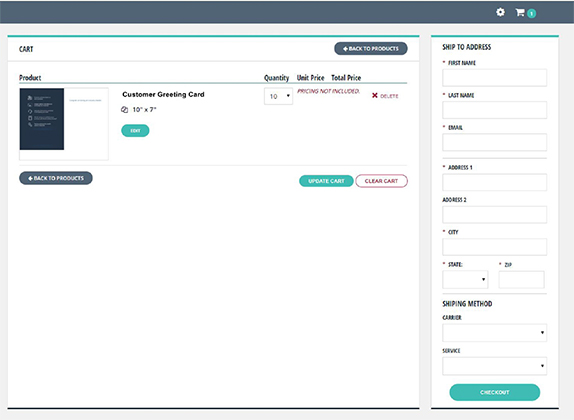Click bottom-left Back to Products button
This screenshot has height=420, width=574.
tap(56, 178)
